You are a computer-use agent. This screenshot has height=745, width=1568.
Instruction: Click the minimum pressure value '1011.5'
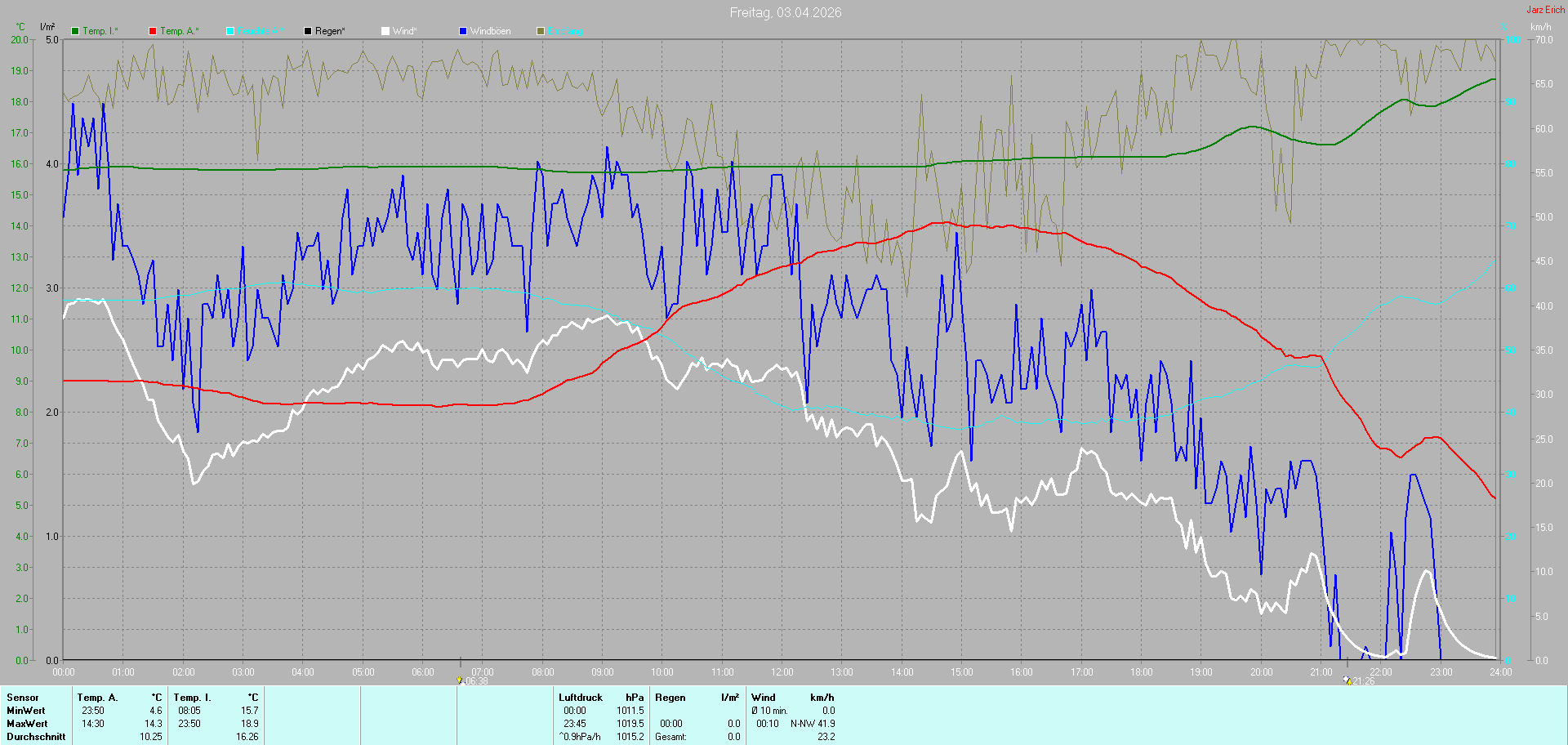coord(630,711)
